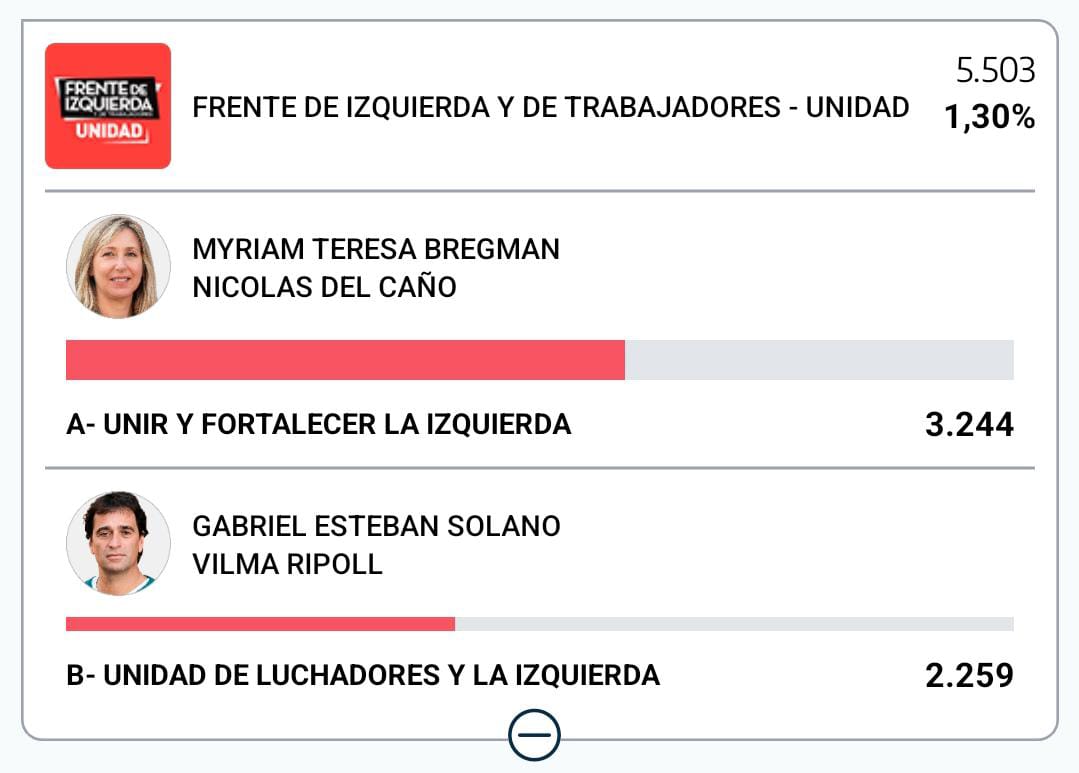Click the 1,30% percentage value
This screenshot has width=1079, height=773.
989,118
